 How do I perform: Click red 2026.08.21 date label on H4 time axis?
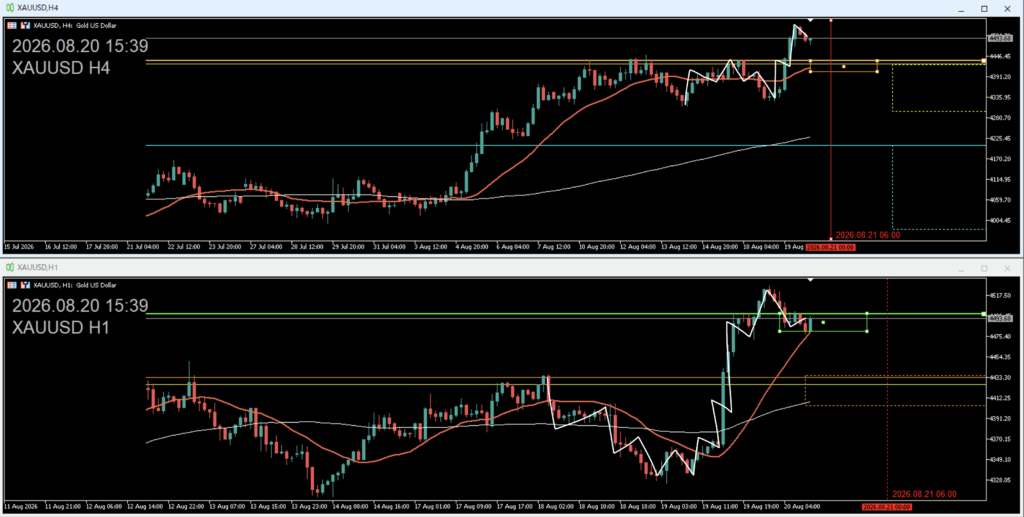click(x=830, y=247)
